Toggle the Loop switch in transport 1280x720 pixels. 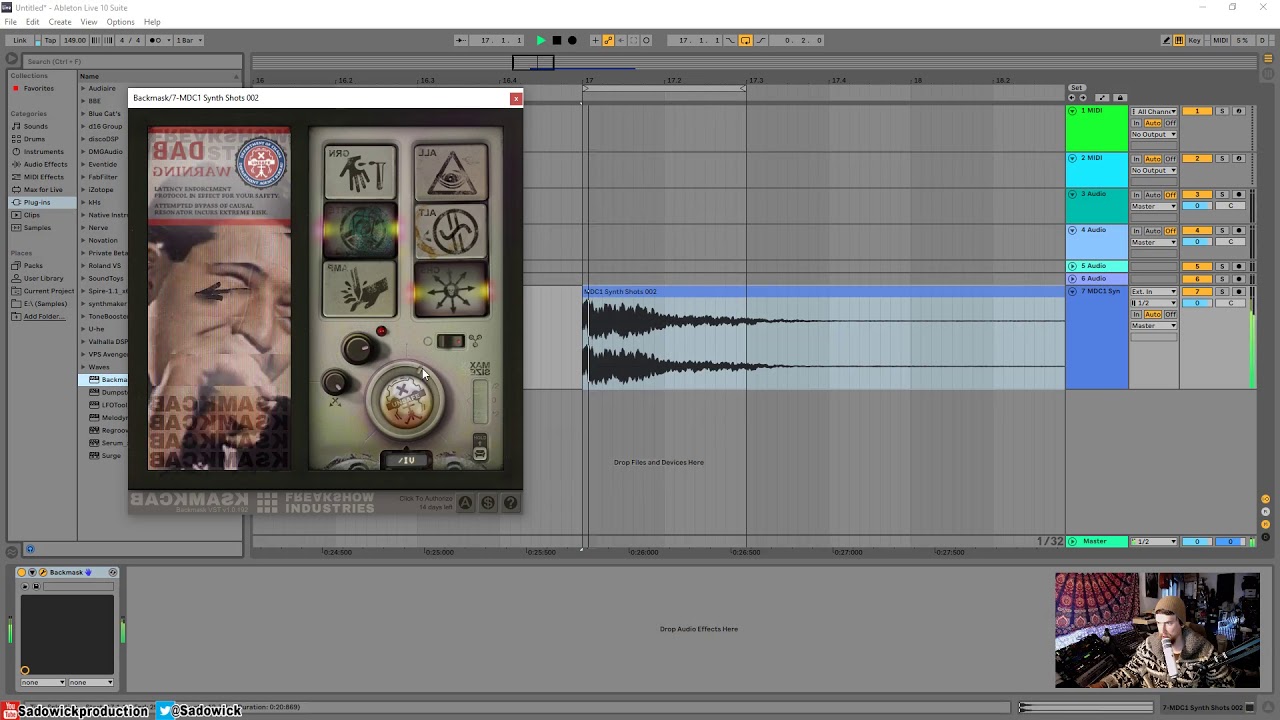pos(745,40)
